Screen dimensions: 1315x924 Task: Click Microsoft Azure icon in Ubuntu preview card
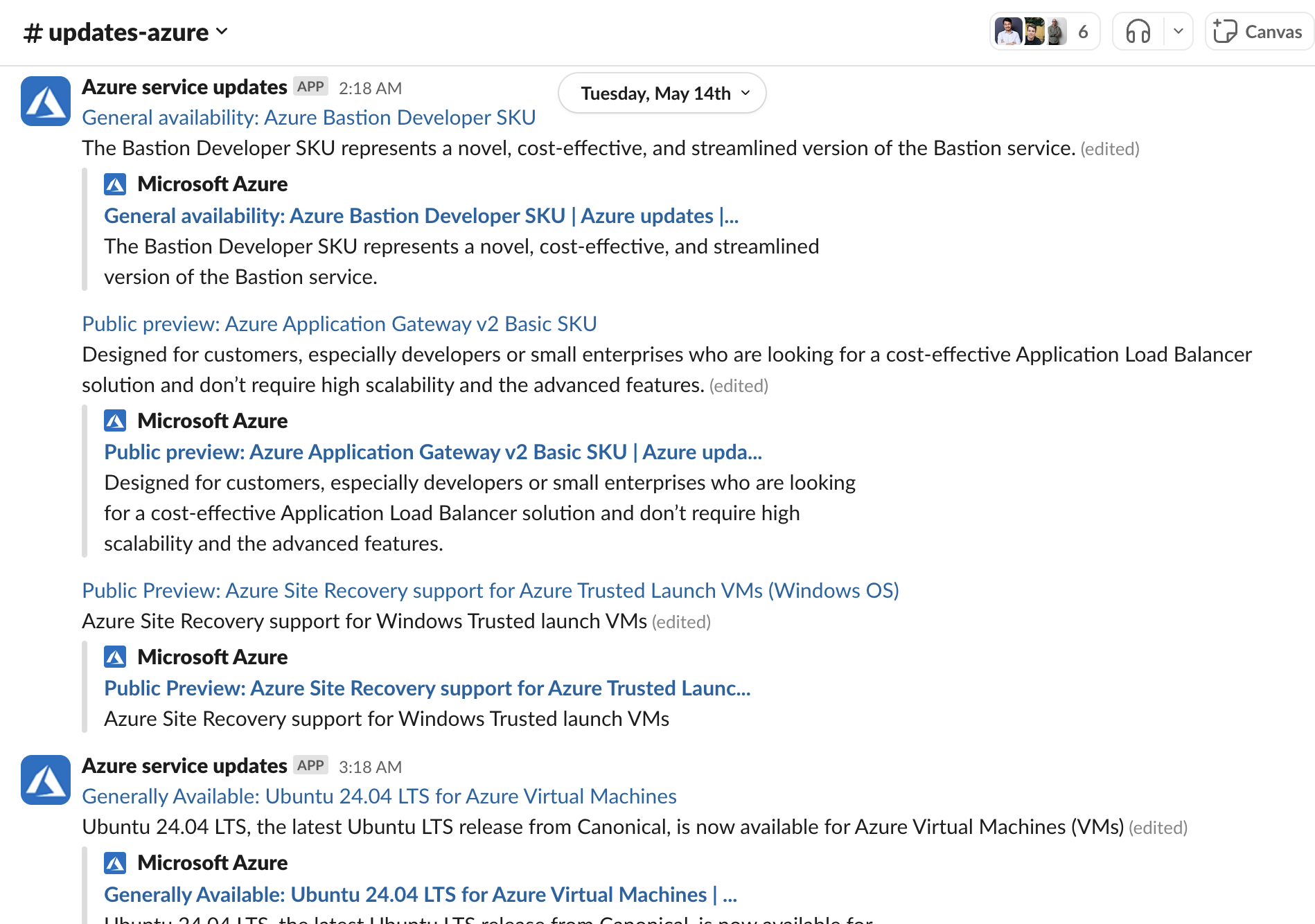tap(115, 863)
